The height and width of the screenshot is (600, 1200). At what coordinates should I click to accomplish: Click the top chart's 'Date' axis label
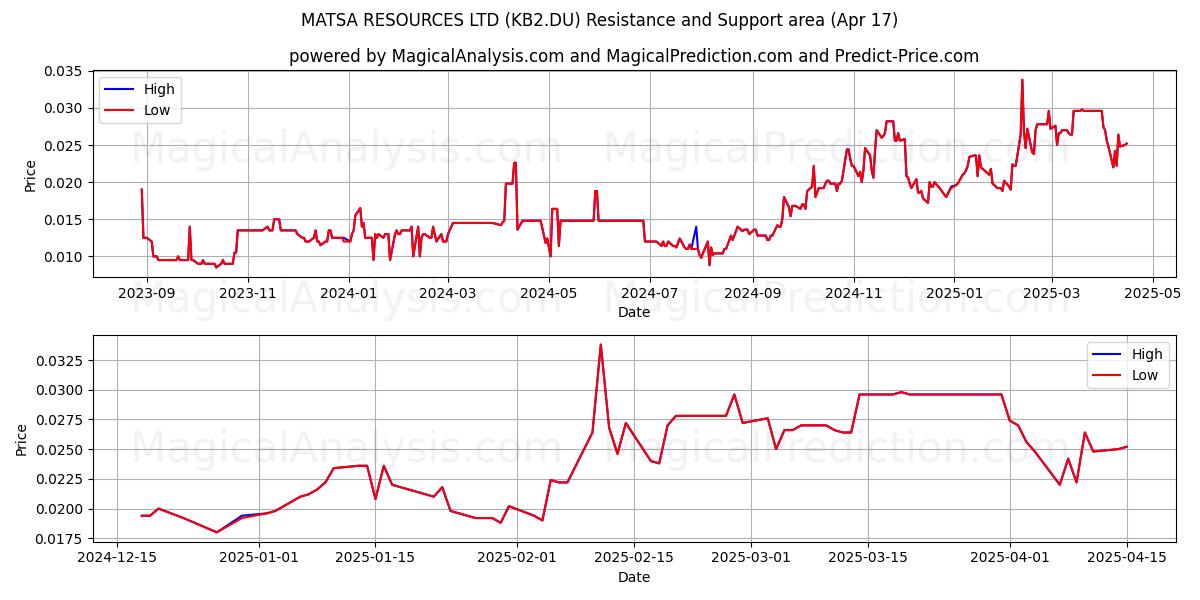click(634, 312)
